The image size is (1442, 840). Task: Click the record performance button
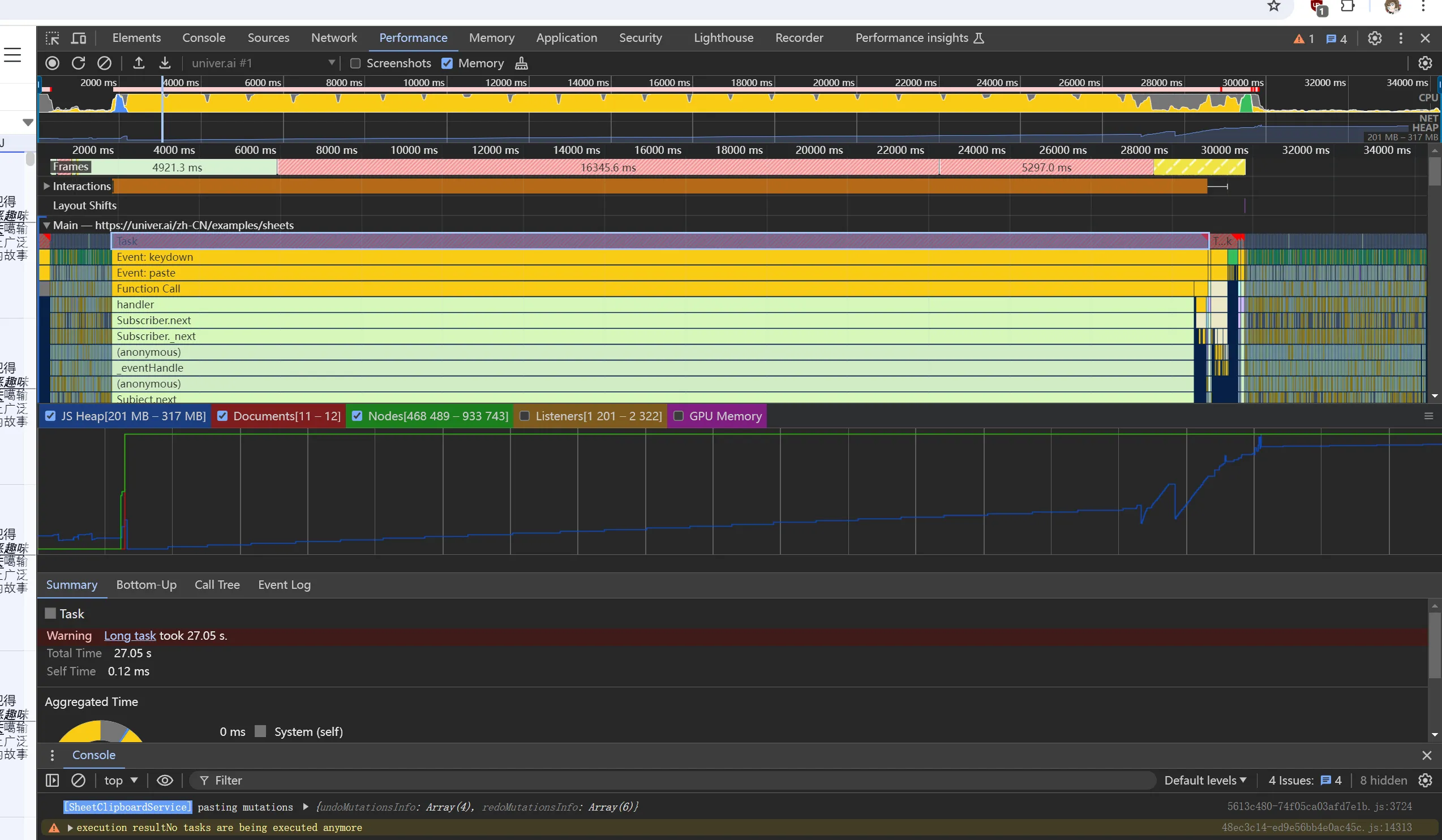coord(52,63)
